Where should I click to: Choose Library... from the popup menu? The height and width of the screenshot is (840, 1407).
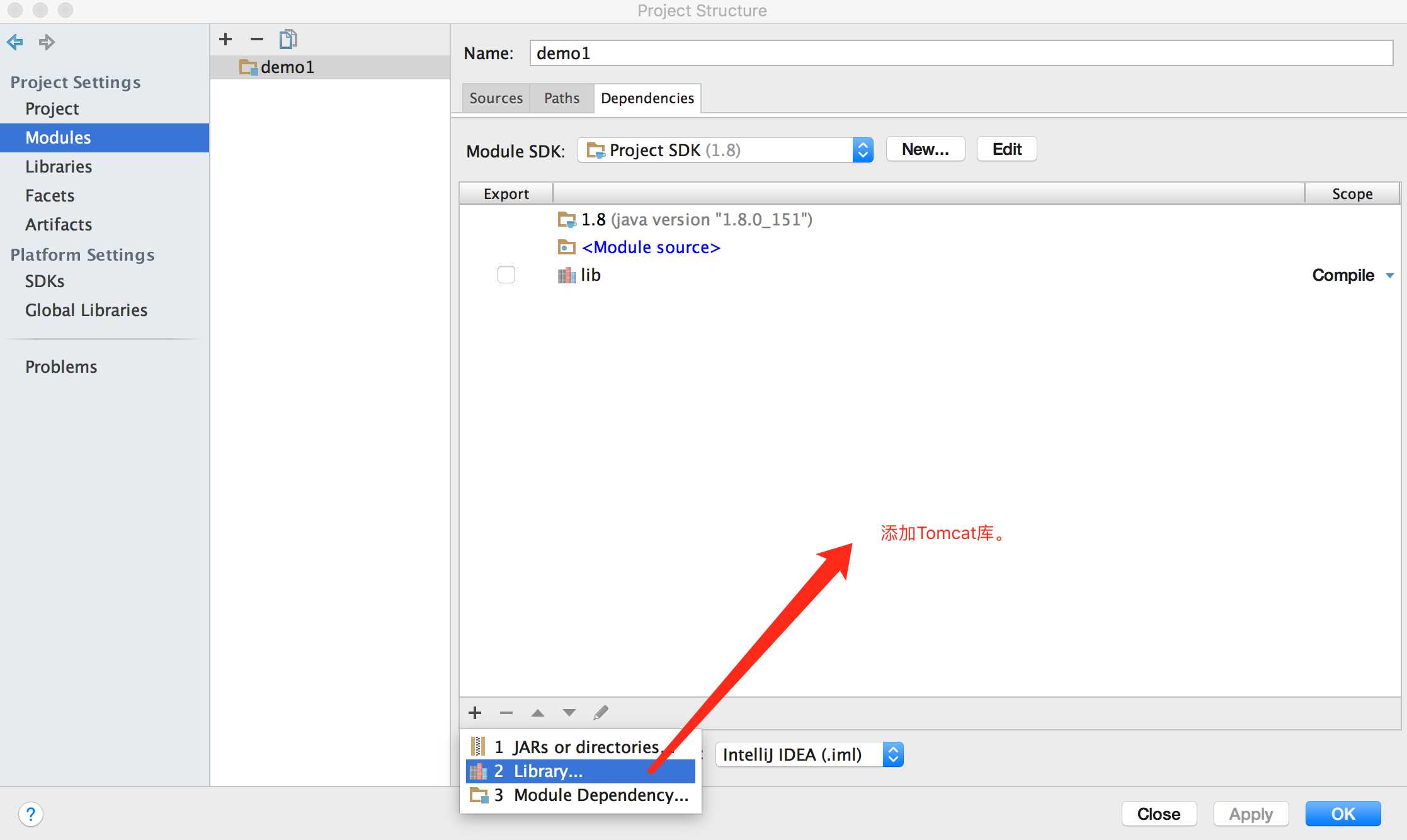click(581, 771)
